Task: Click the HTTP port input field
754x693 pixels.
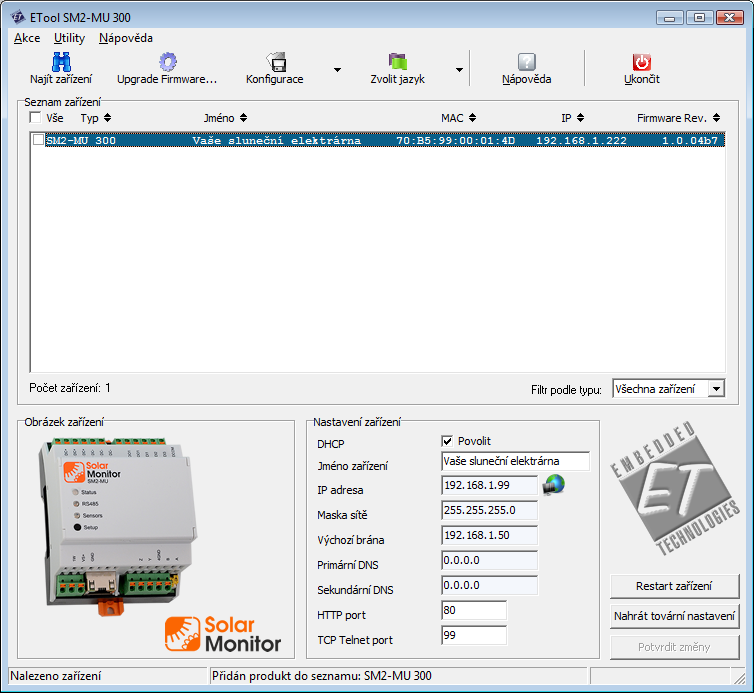Action: [x=473, y=610]
